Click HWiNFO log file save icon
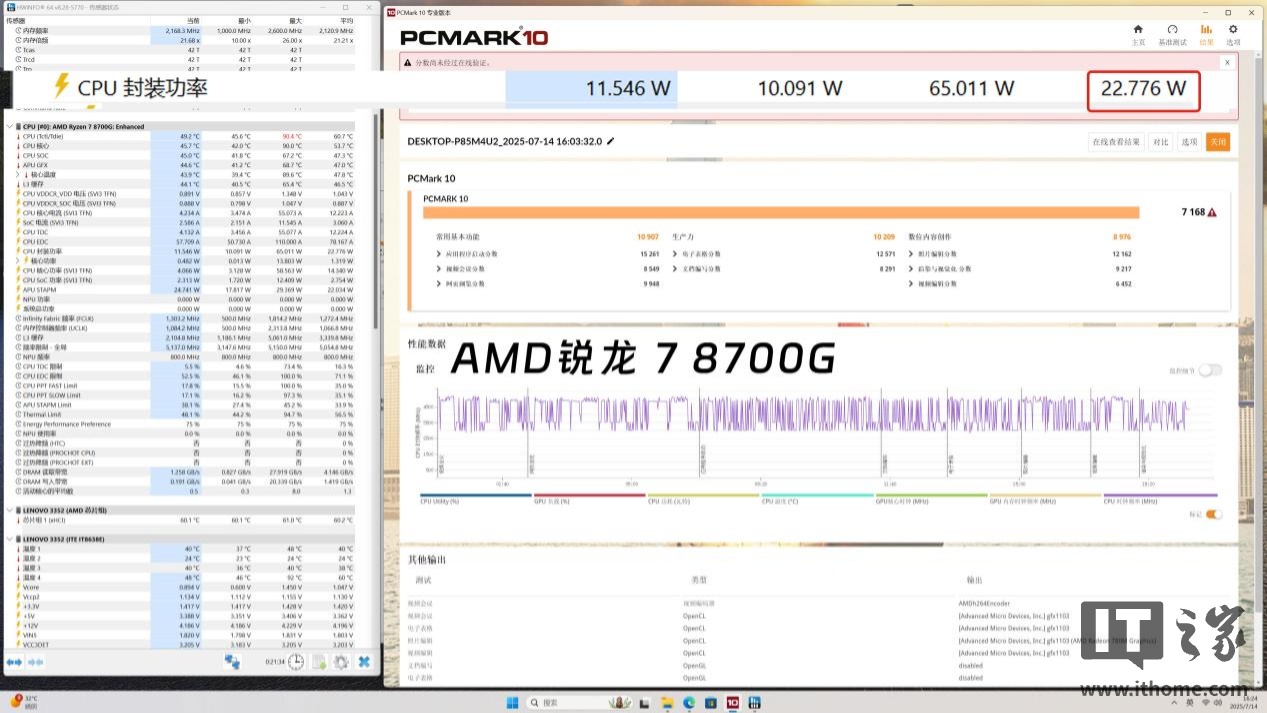 tap(319, 662)
